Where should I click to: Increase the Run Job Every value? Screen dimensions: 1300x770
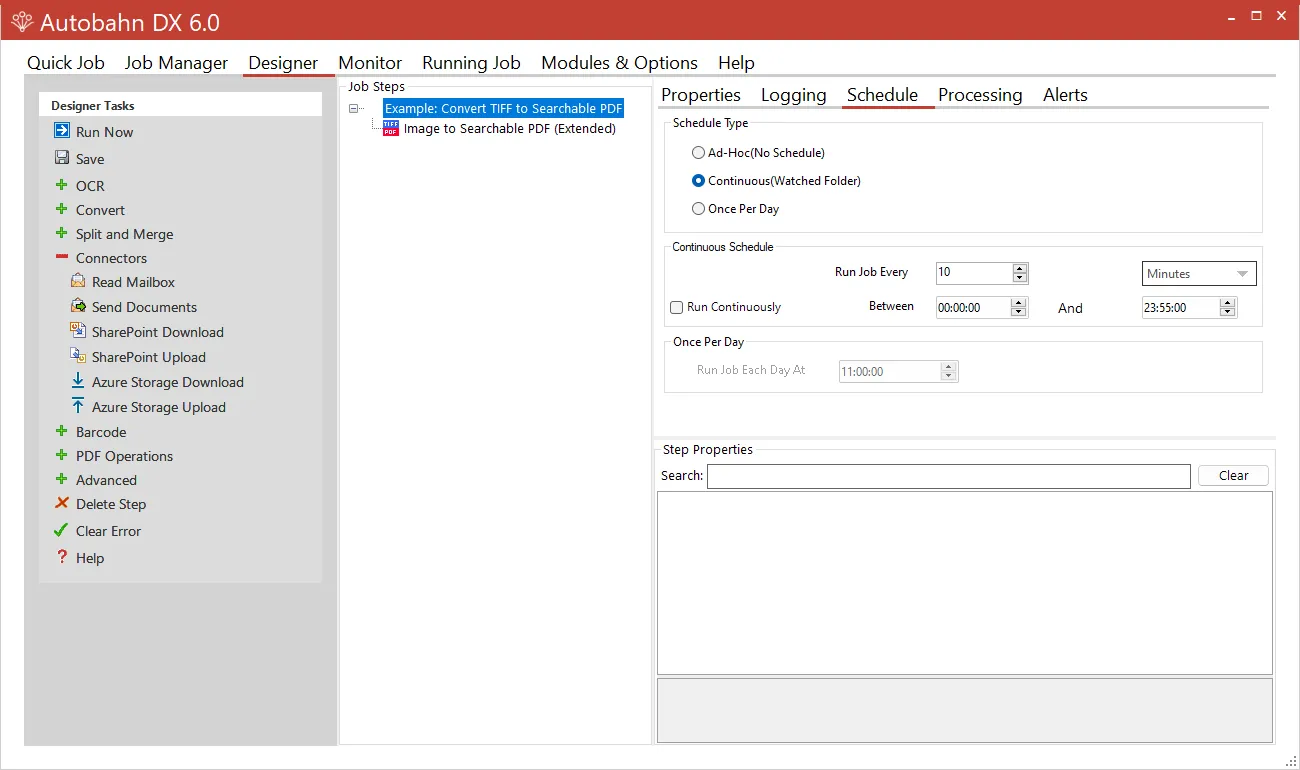pyautogui.click(x=1019, y=269)
